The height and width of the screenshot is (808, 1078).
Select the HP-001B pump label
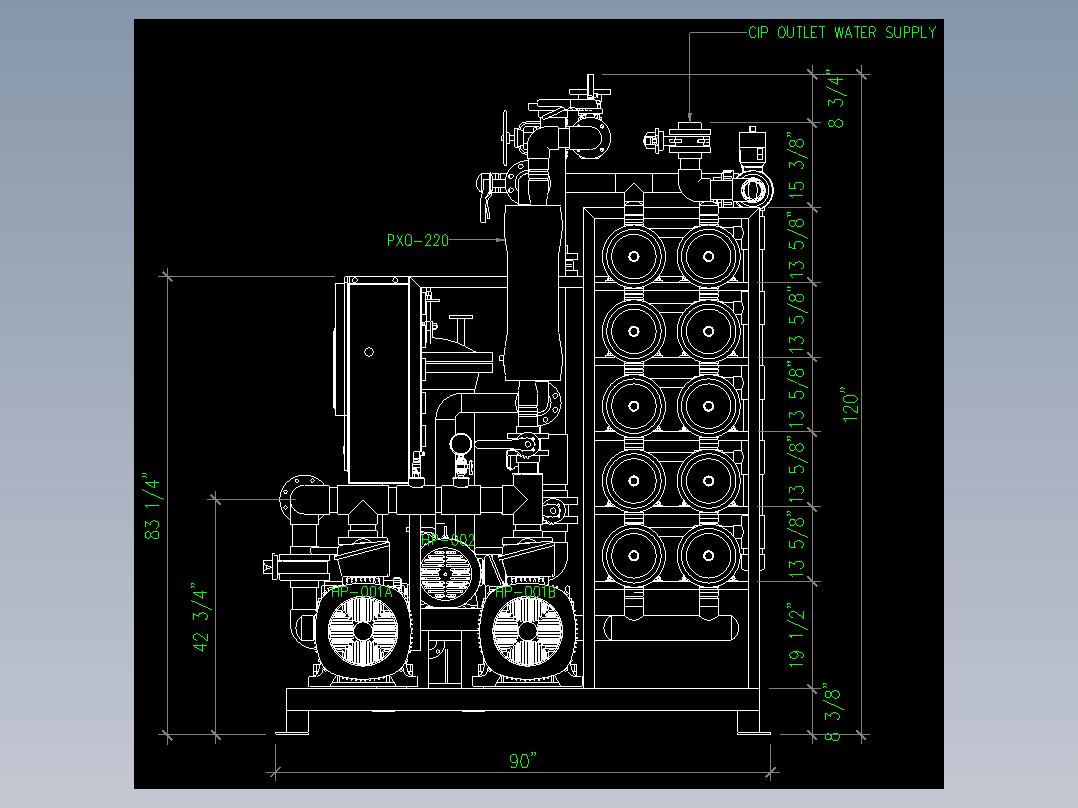pyautogui.click(x=525, y=592)
